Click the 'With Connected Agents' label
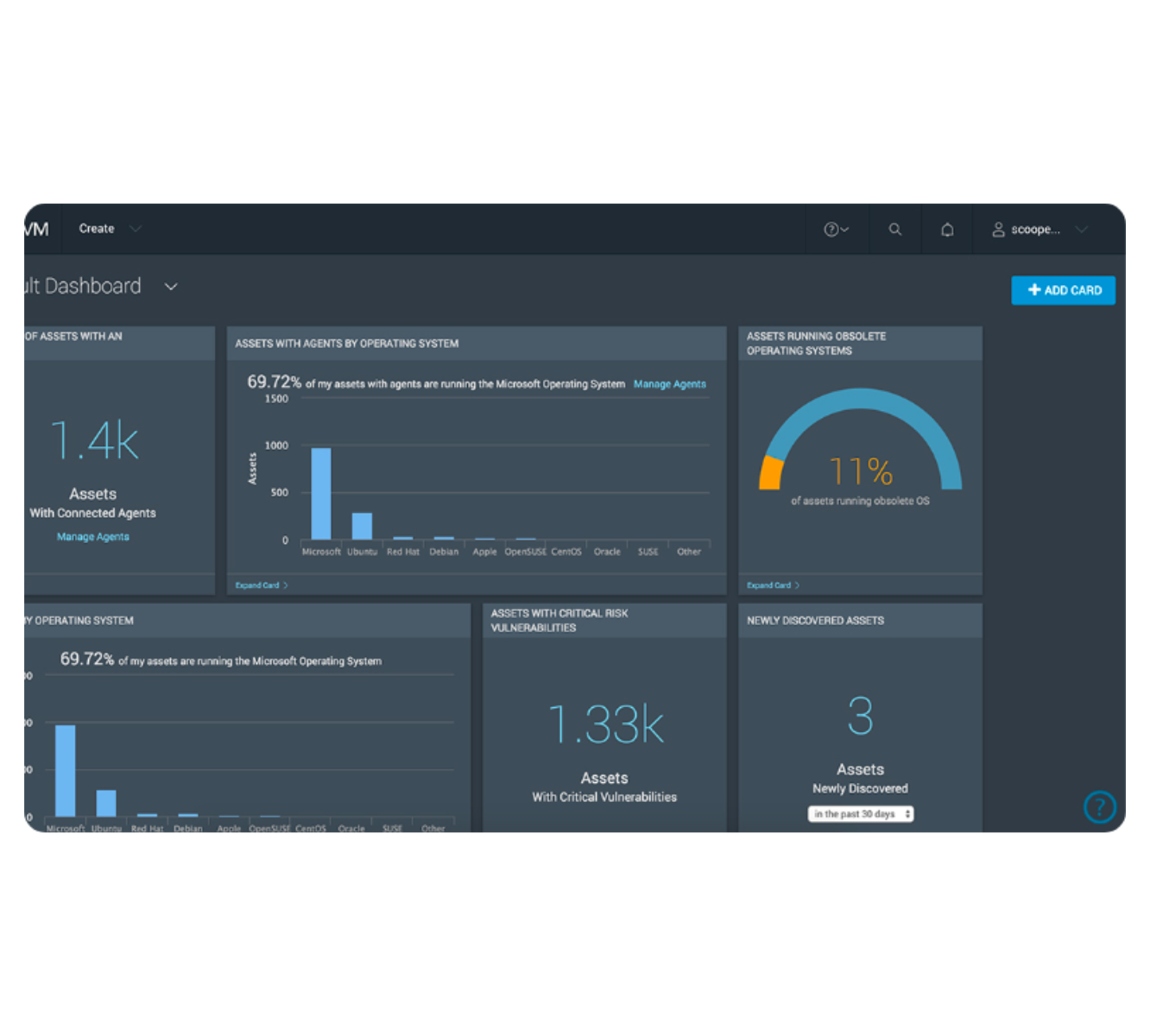This screenshot has width=1150, height=1036. pyautogui.click(x=93, y=513)
